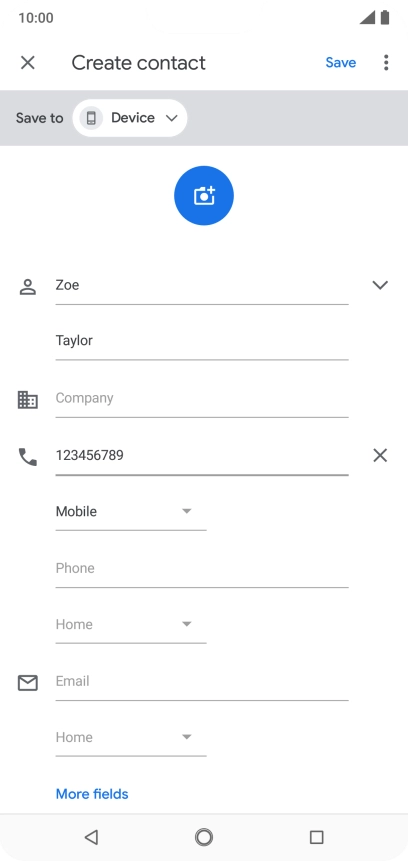Open the Save to Device dropdown
Screen dimensions: 408x861
click(130, 118)
